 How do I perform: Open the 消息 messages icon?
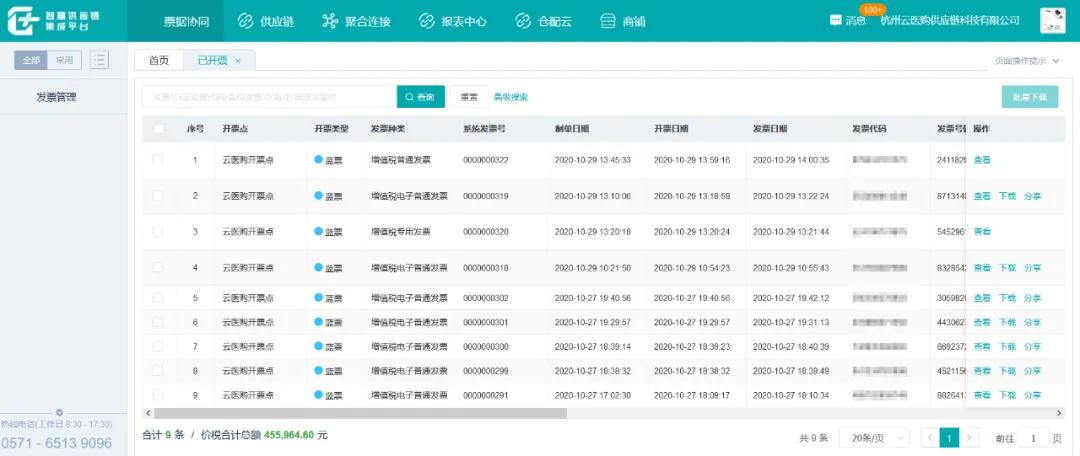(x=836, y=21)
